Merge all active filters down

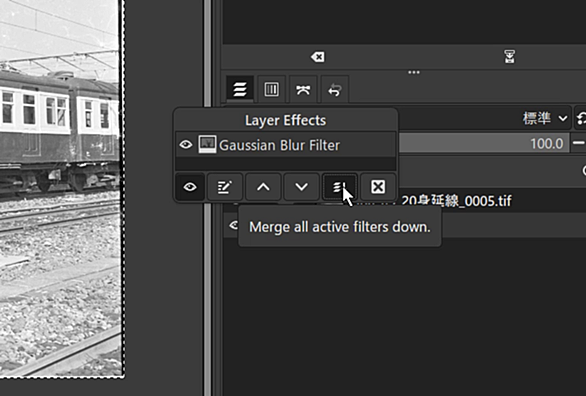point(340,186)
